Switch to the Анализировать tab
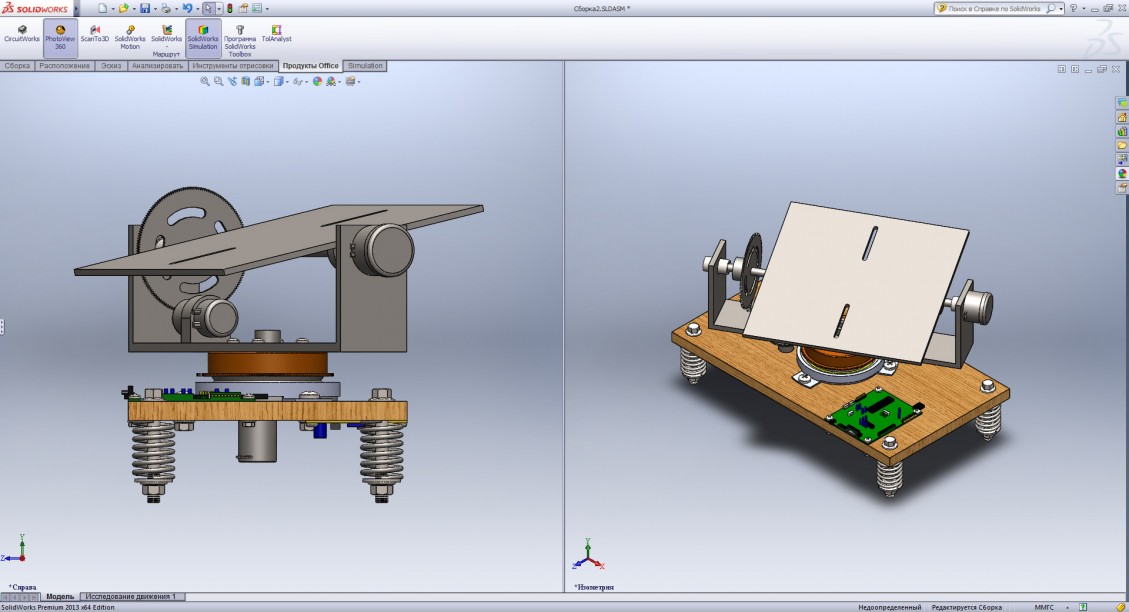Screen dimensions: 1129x612 pyautogui.click(x=158, y=66)
